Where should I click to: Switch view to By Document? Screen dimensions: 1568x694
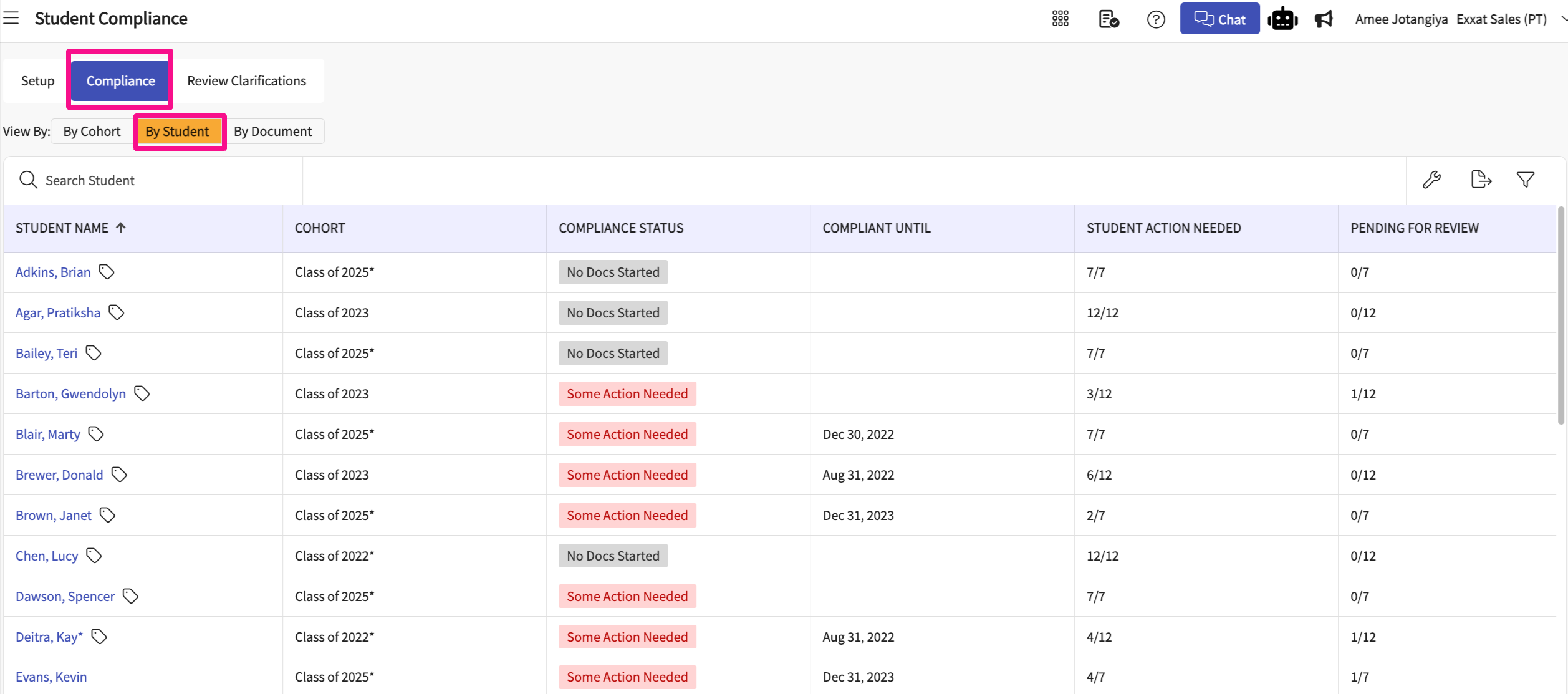click(272, 132)
